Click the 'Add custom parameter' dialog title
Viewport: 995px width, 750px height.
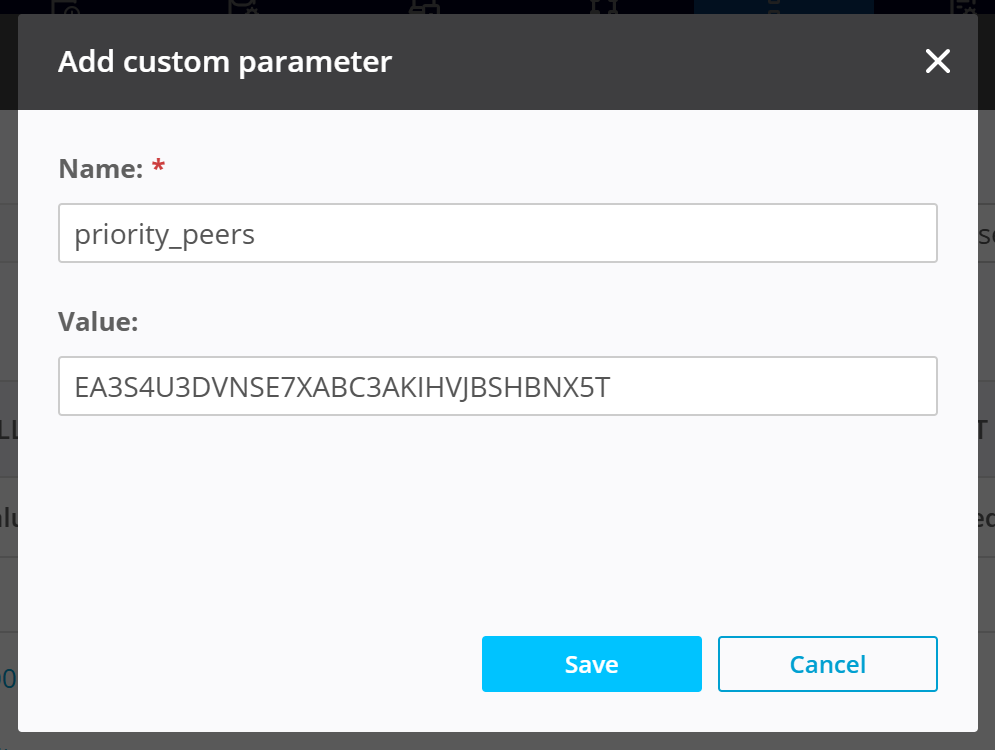point(225,62)
